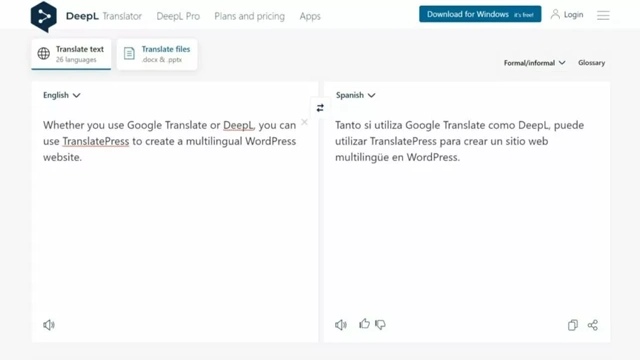Click the globe icon on Translate text

click(x=44, y=53)
